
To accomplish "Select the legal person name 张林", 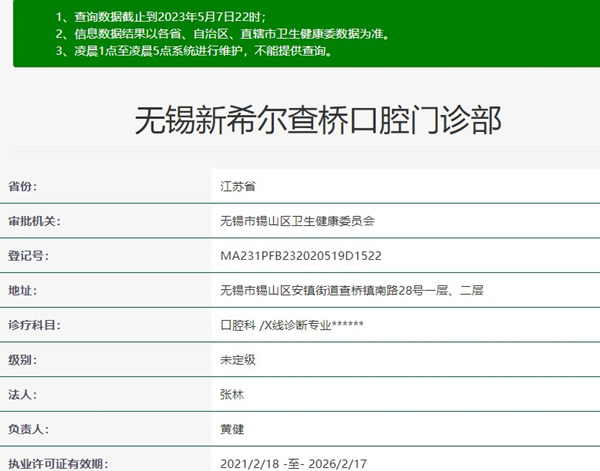I will click(x=232, y=394).
